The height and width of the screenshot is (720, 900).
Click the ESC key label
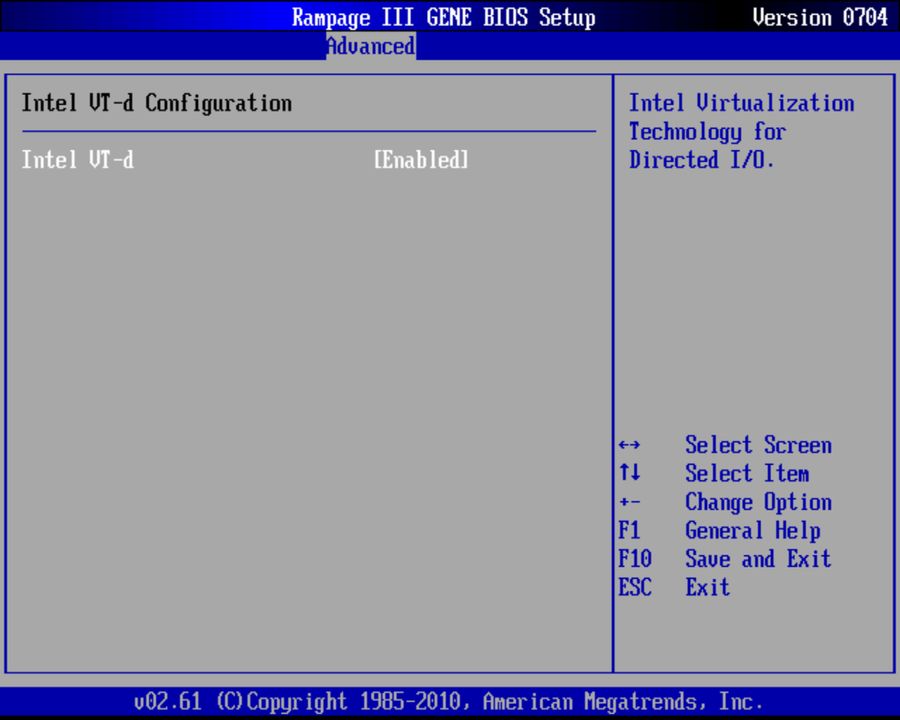635,587
